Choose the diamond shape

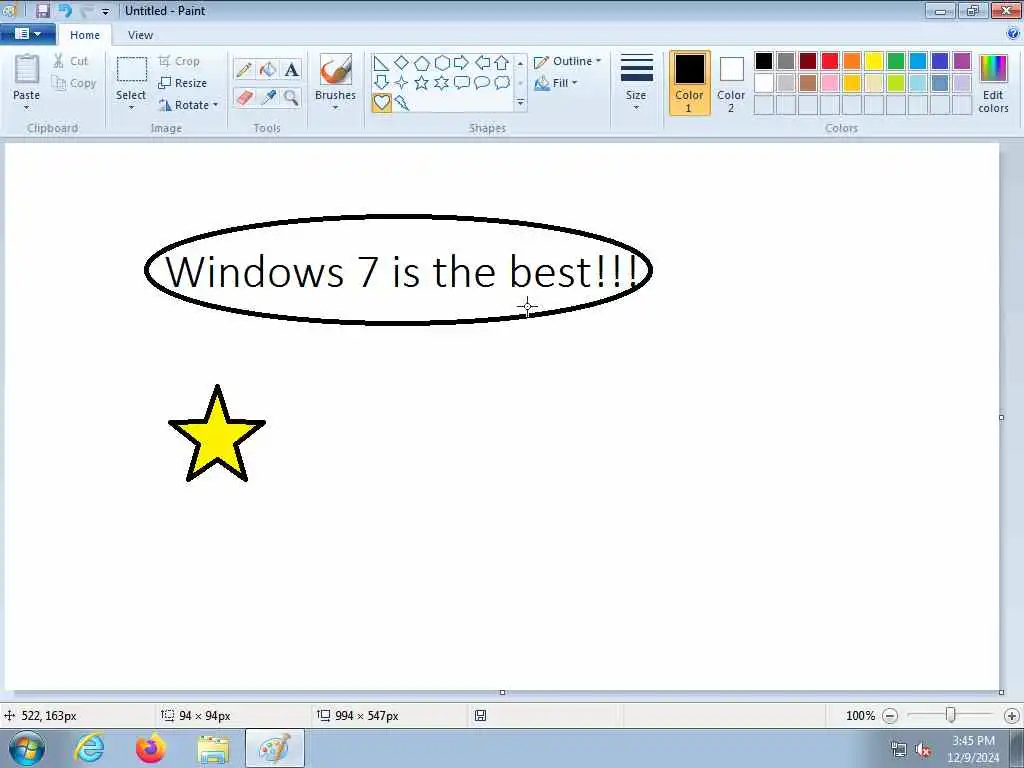point(402,63)
